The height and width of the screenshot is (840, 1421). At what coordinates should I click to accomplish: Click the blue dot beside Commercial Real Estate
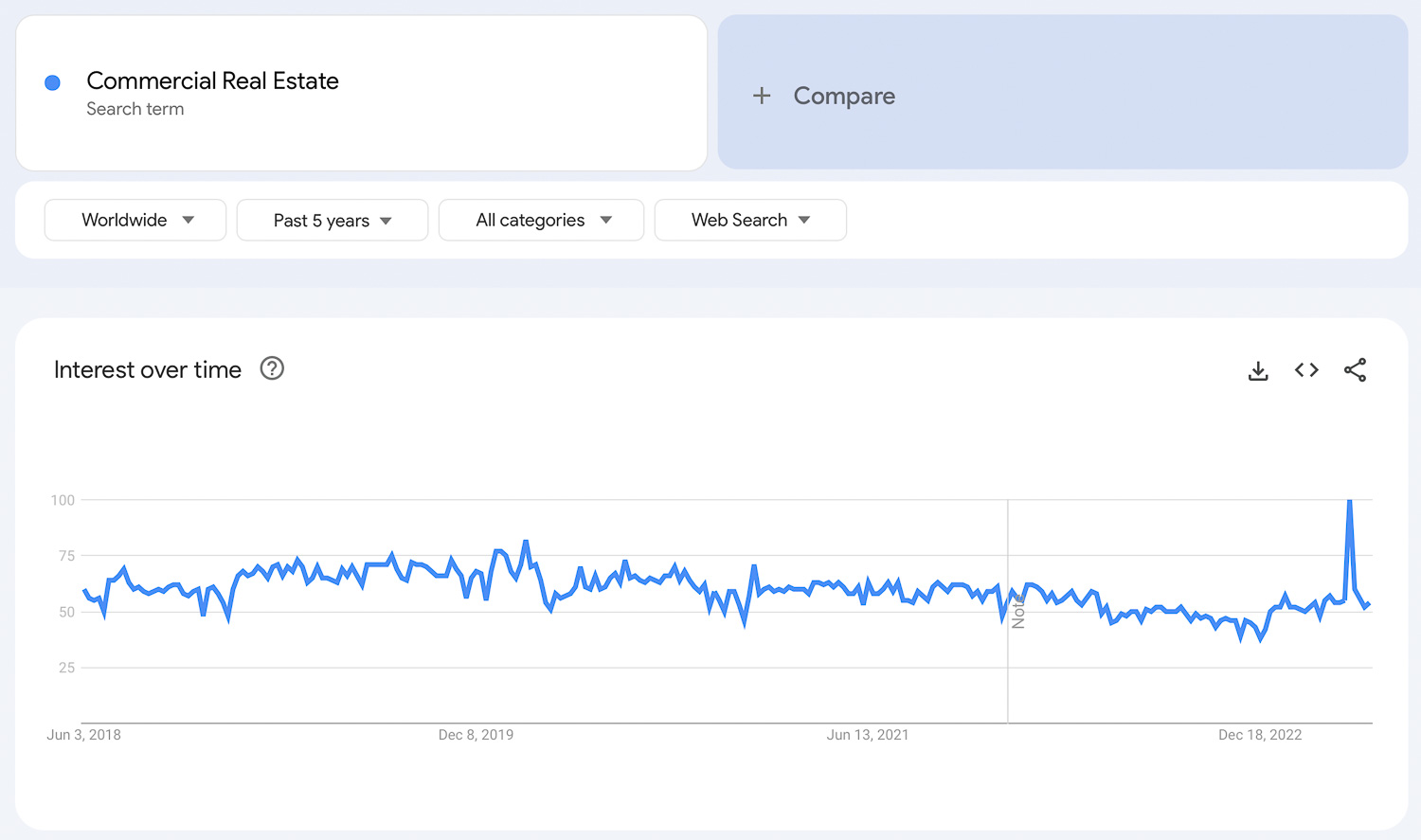(53, 83)
